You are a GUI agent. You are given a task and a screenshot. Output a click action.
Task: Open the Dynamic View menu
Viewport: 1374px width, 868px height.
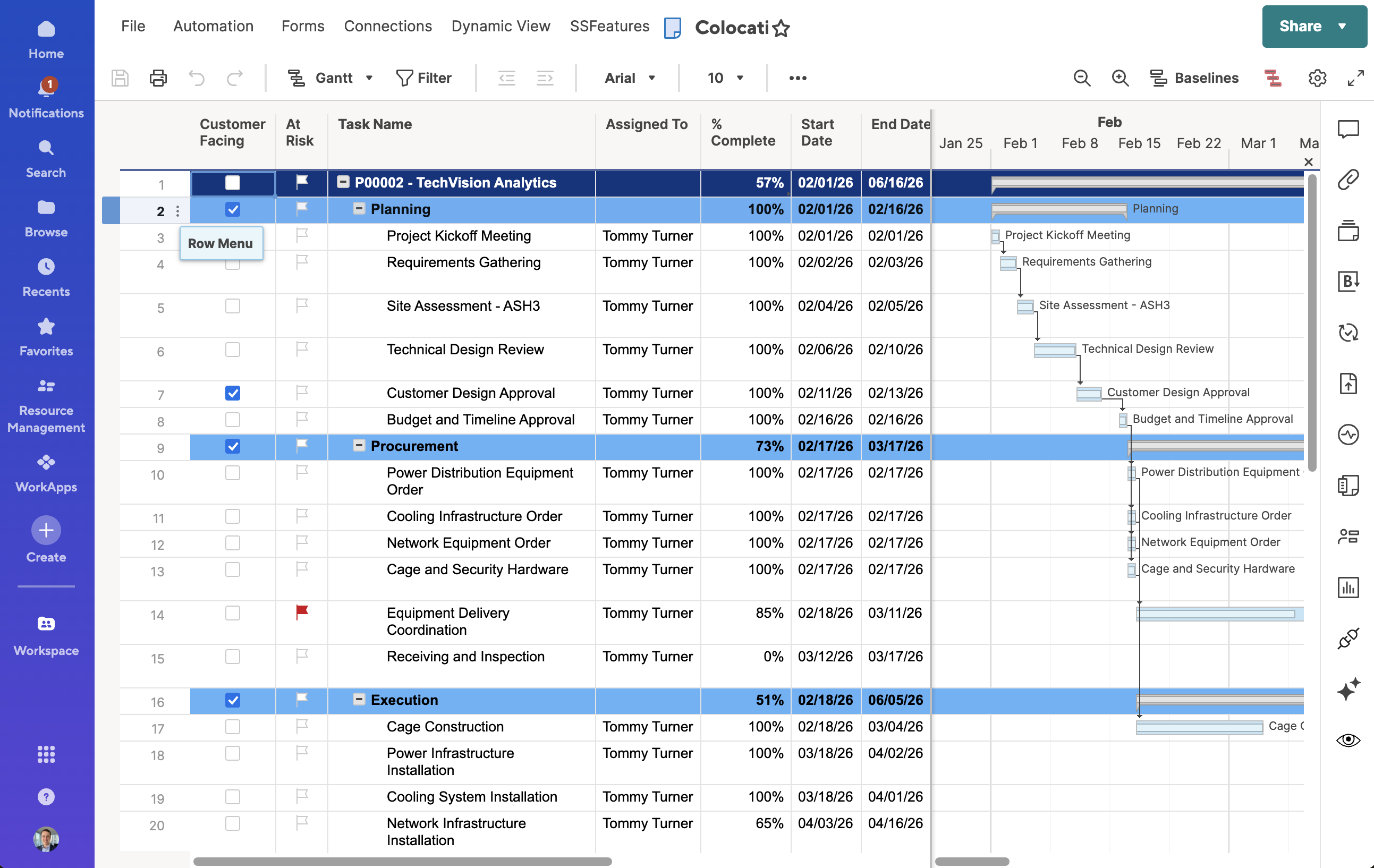coord(501,26)
